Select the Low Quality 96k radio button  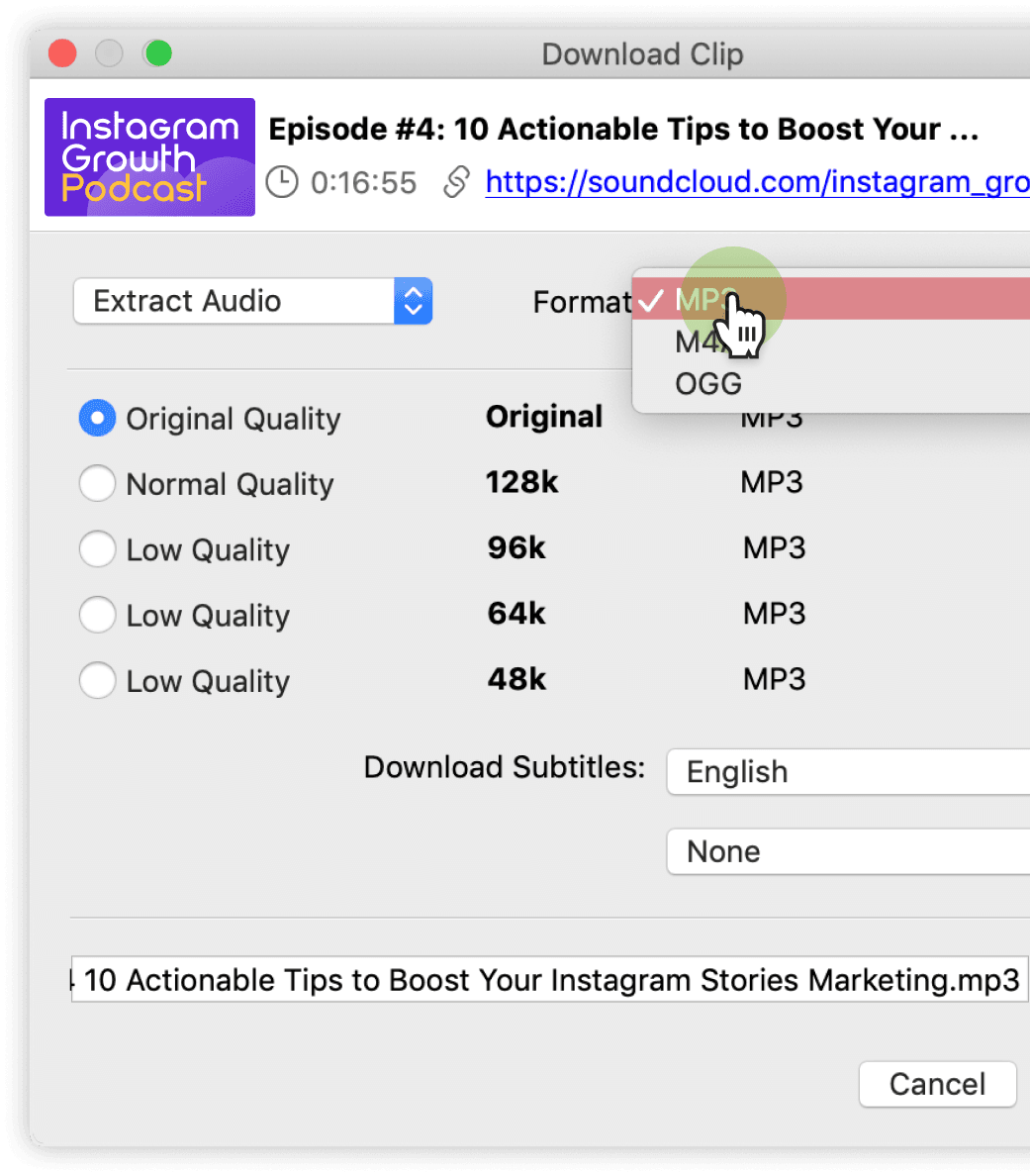(x=97, y=549)
